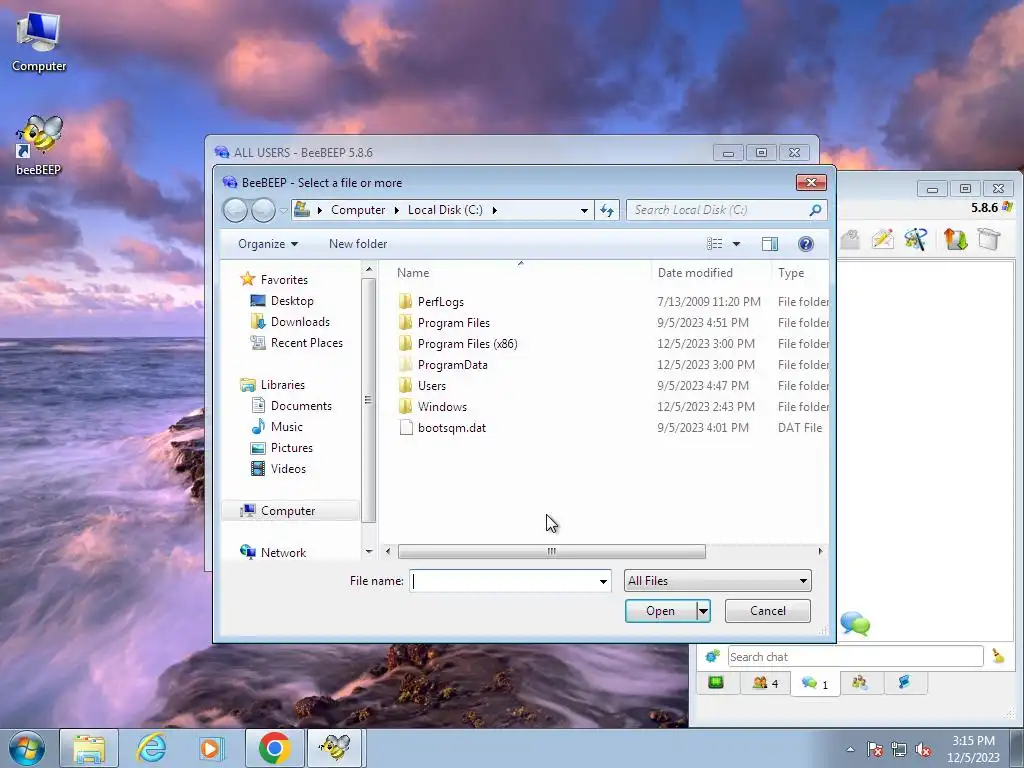Click the Back navigation arrow in dialog
This screenshot has height=768, width=1024.
[236, 210]
